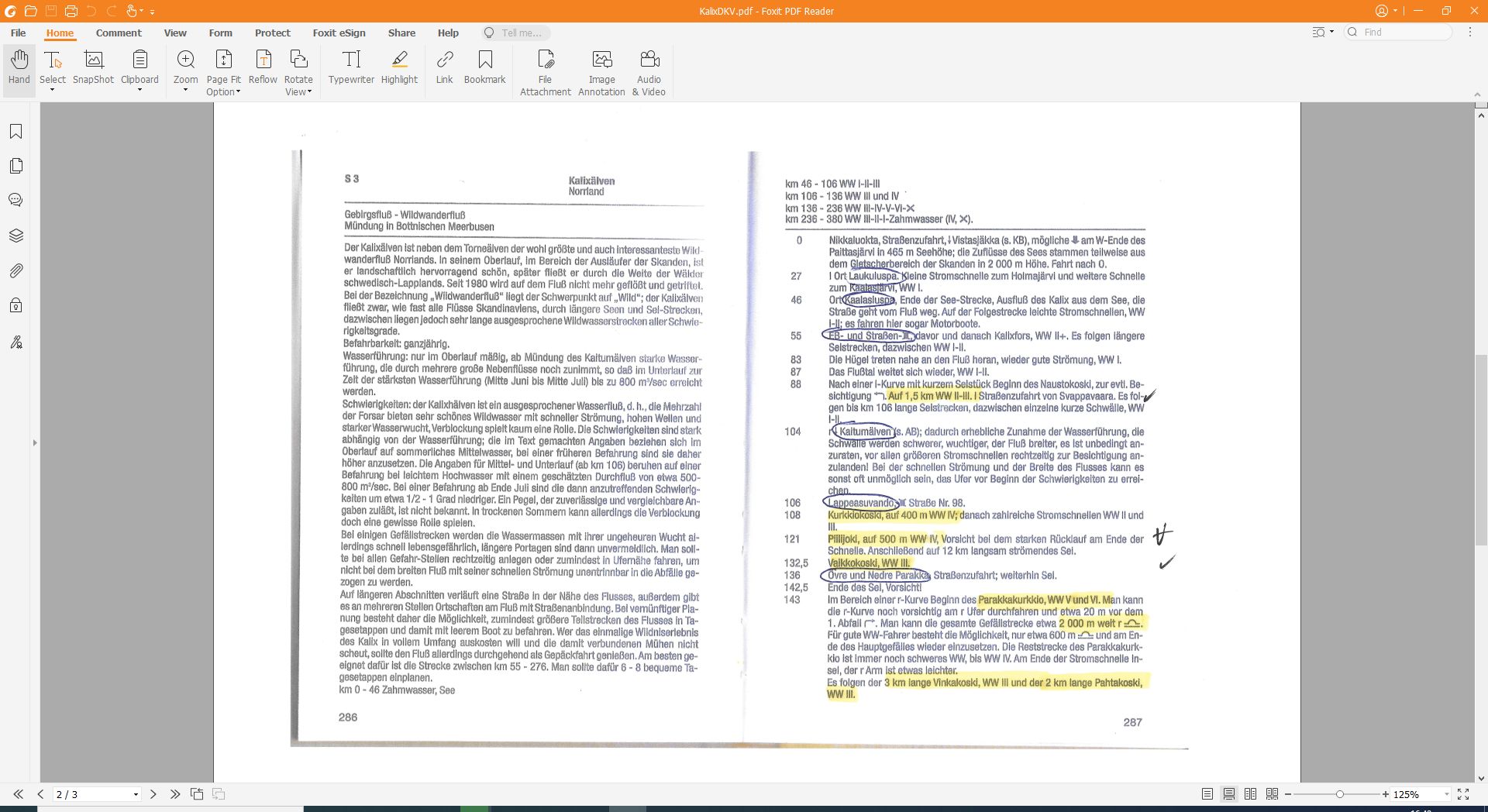Open the Security side panel
This screenshot has height=812, width=1488.
coord(15,305)
